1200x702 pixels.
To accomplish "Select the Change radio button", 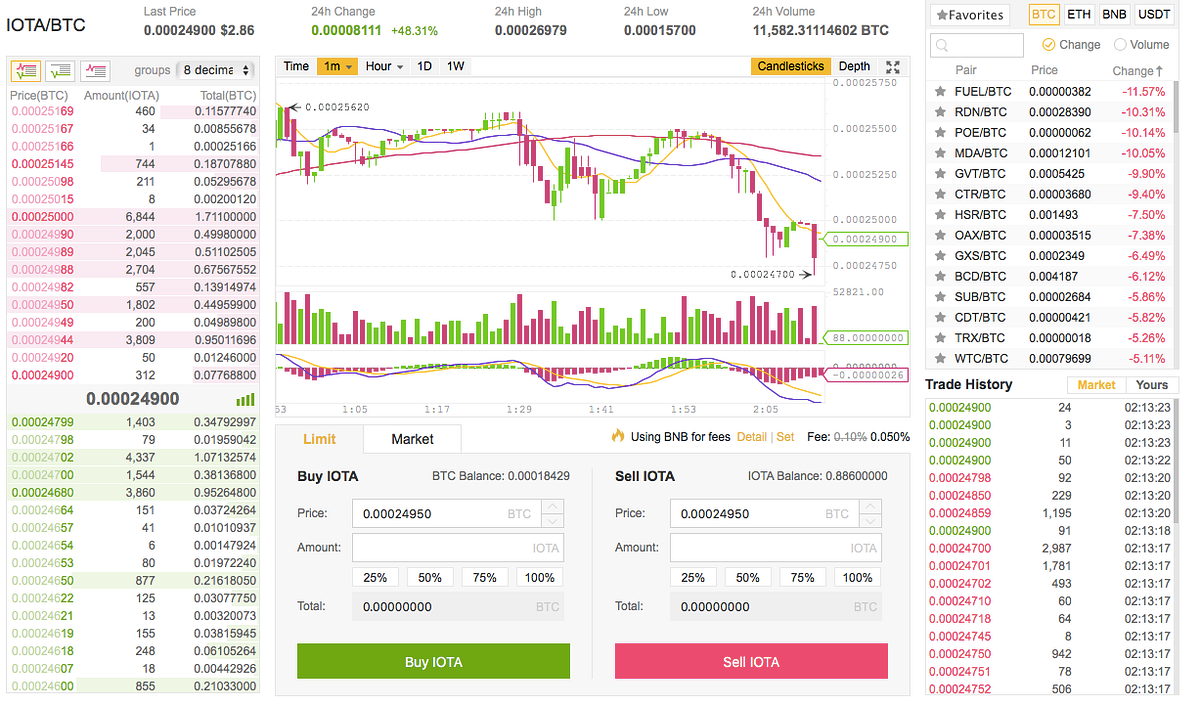I will [1048, 45].
